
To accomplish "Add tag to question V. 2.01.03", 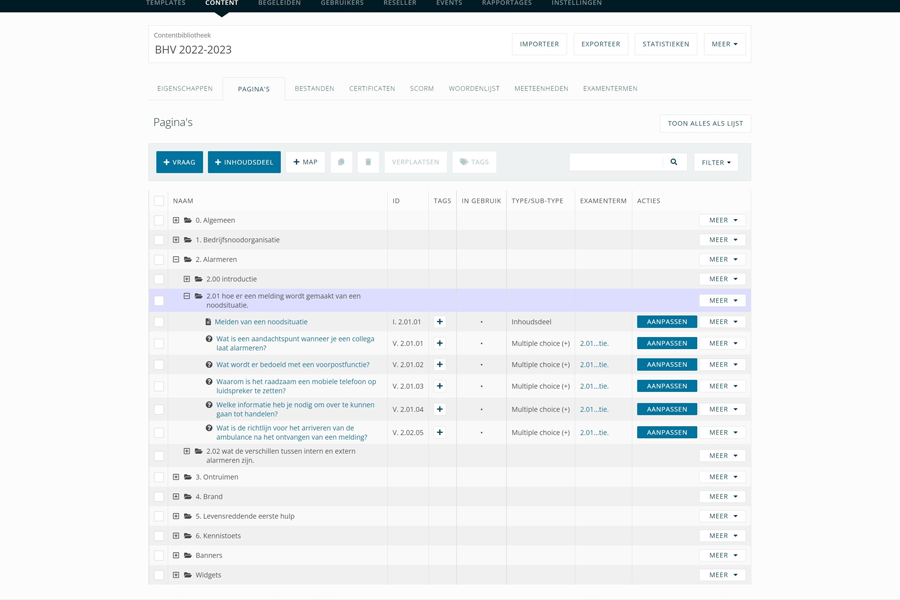I will [440, 386].
